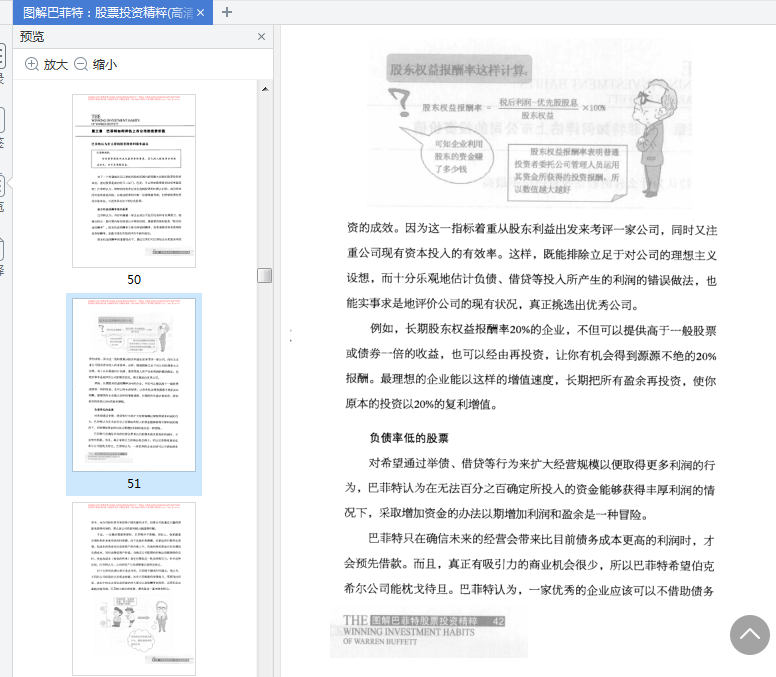The width and height of the screenshot is (776, 677).
Task: Click the footer text WINNING INVESTMENT HABITS
Action: 409,632
